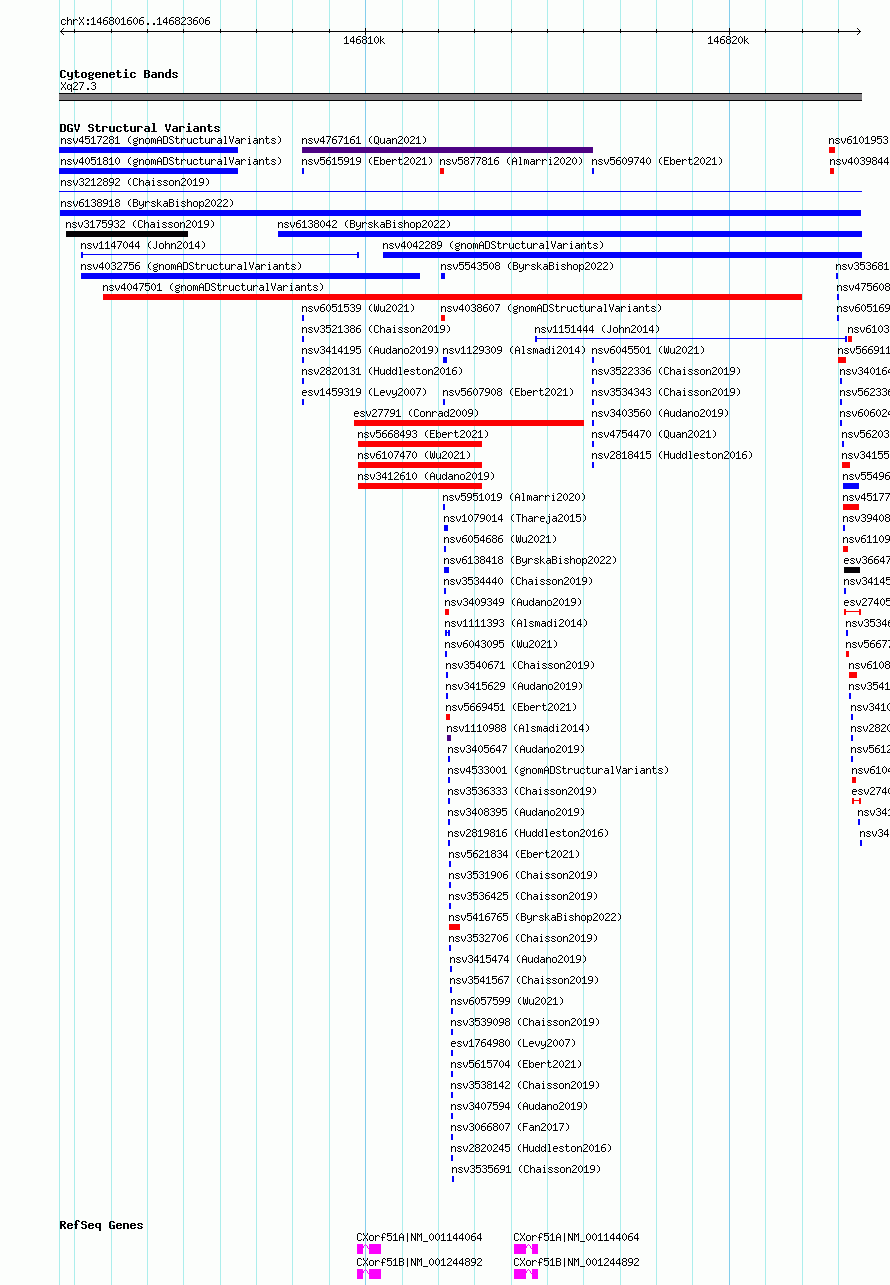The width and height of the screenshot is (890, 1285).
Task: Open nsv4042289 gnomADStructuralVariants variant label
Action: 494,245
